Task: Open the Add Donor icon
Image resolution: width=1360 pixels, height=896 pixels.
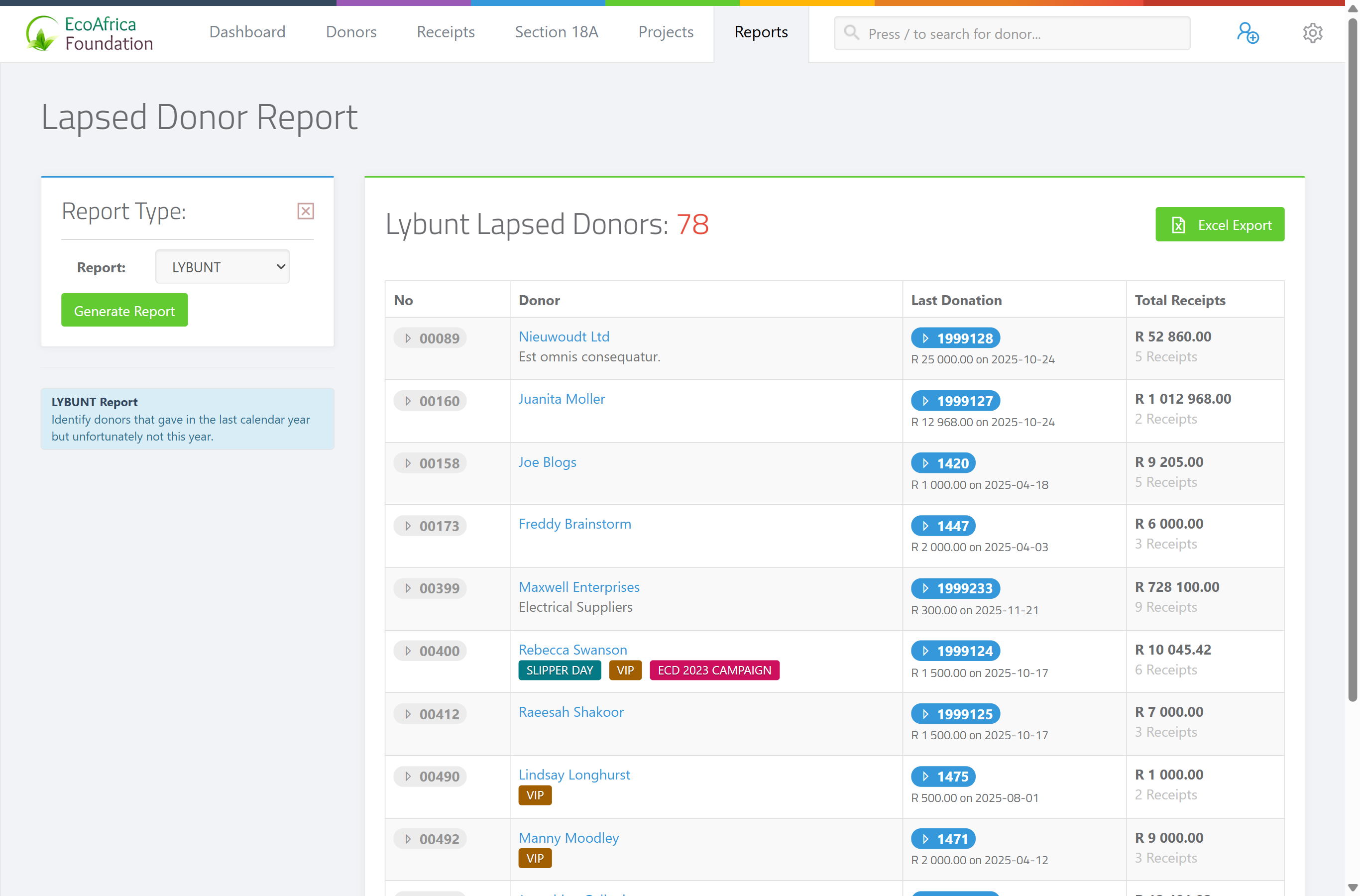Action: (x=1248, y=32)
